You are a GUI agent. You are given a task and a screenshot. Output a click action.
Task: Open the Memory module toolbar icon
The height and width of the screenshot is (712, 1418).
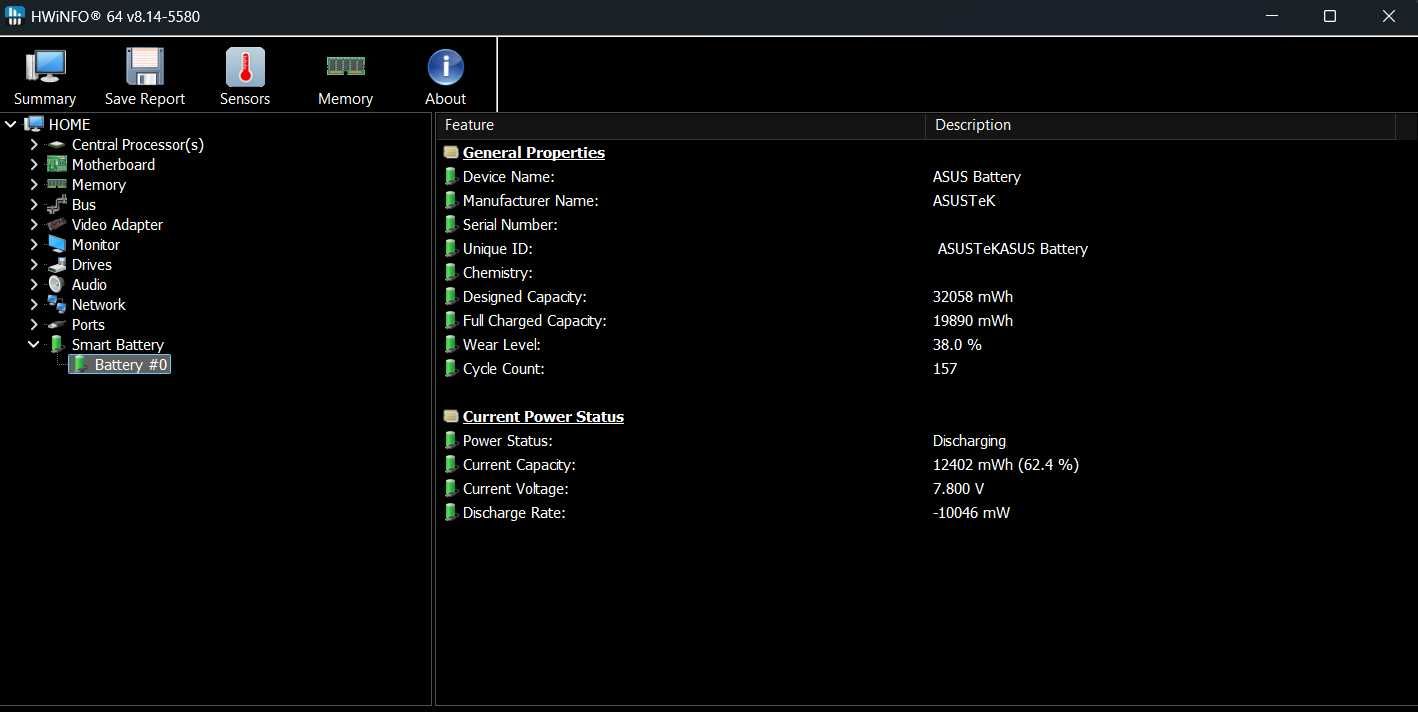point(346,66)
